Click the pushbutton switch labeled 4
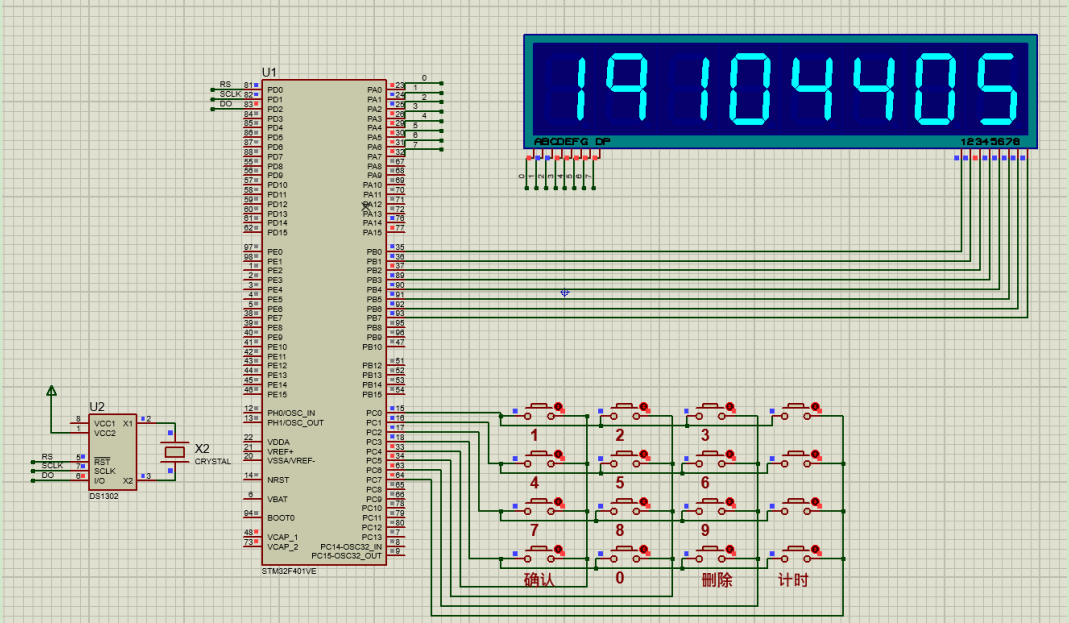 point(541,459)
